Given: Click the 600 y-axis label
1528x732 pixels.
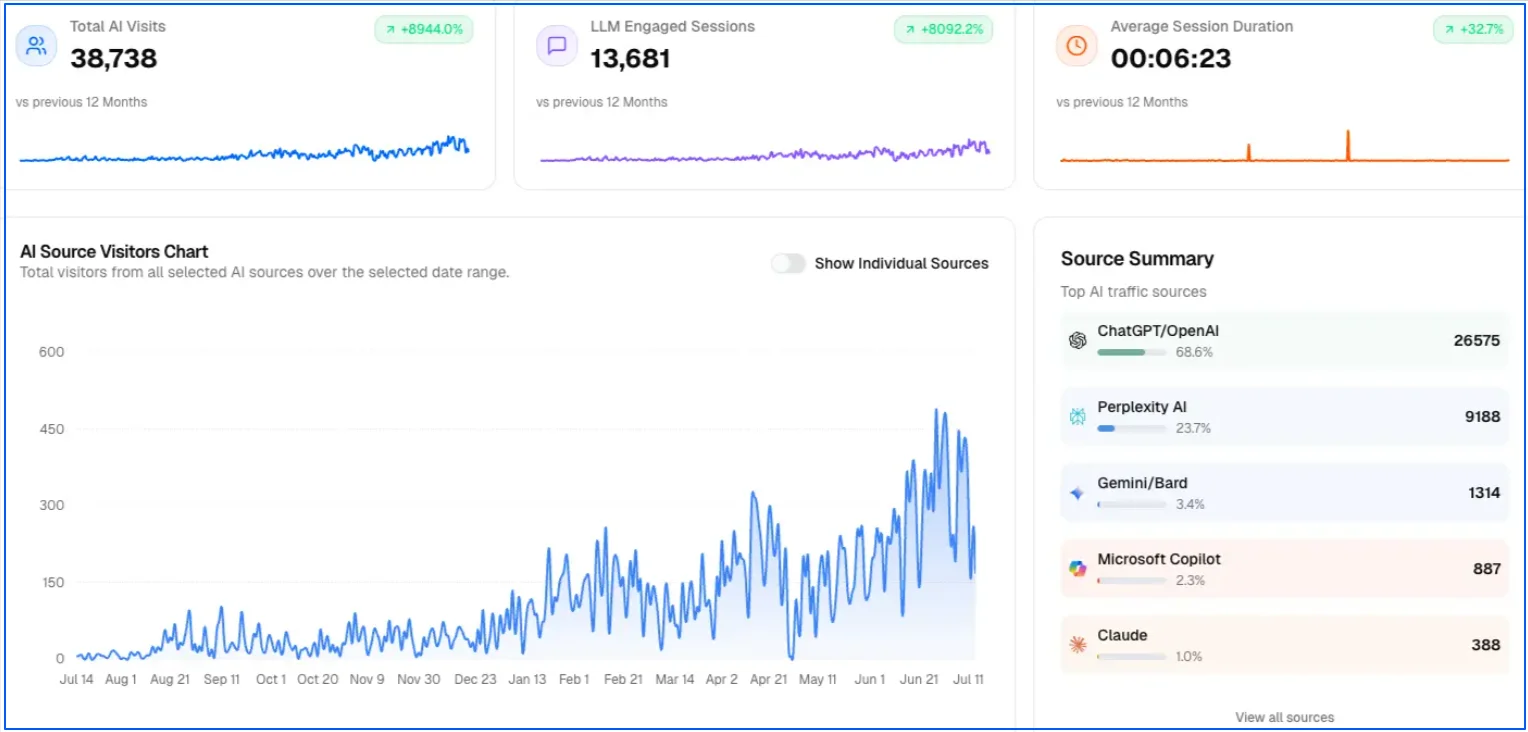Looking at the screenshot, I should [x=51, y=351].
